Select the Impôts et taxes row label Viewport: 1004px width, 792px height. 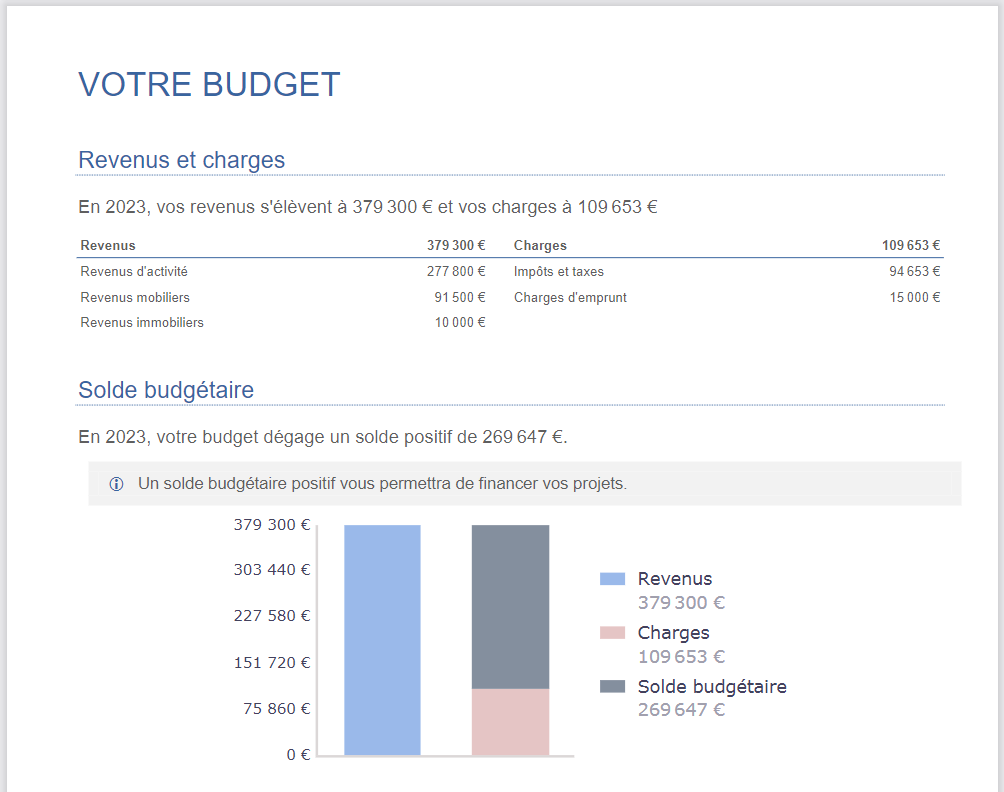[x=559, y=272]
